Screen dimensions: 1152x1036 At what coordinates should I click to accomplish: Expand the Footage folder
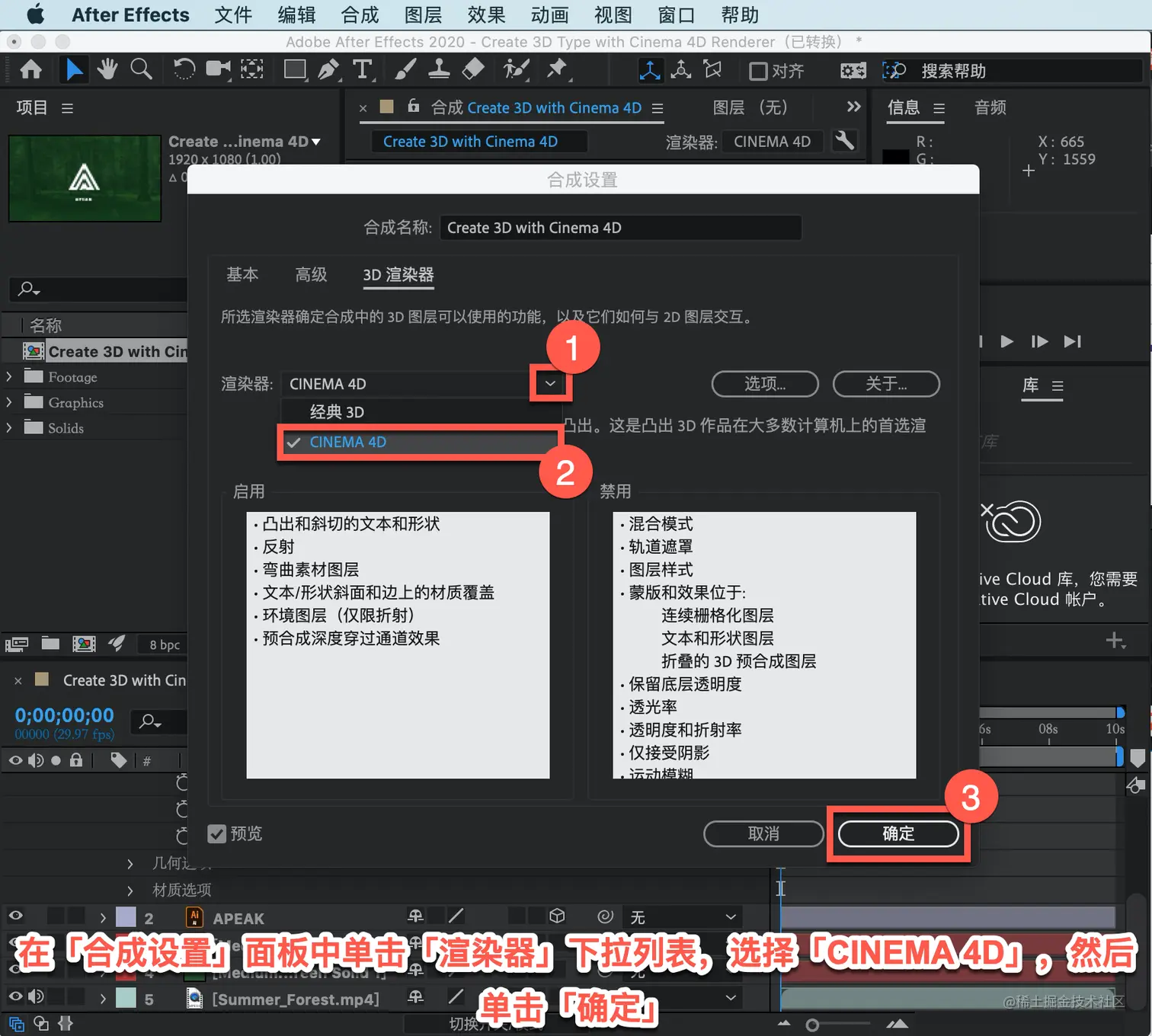click(9, 377)
